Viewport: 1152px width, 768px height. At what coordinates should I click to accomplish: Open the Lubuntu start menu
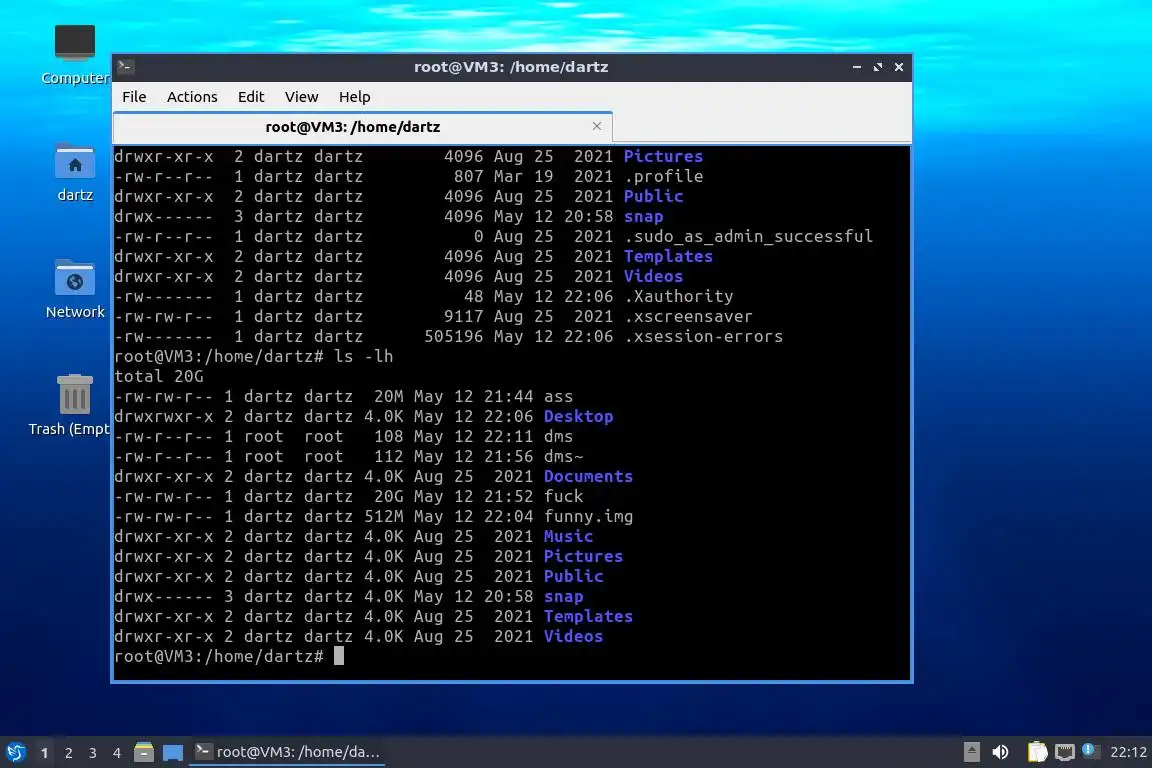15,752
